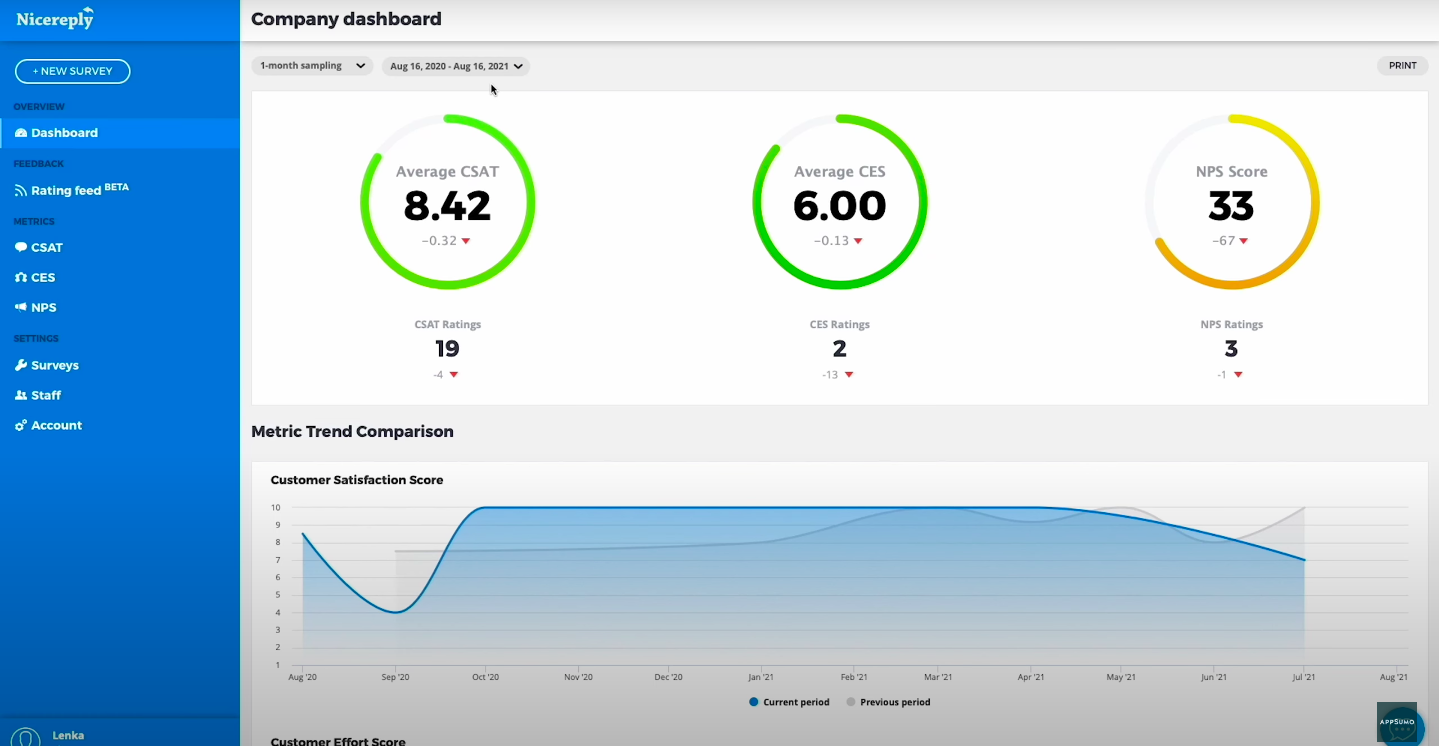1439x746 pixels.
Task: Click the Account gears icon
Action: (x=21, y=426)
